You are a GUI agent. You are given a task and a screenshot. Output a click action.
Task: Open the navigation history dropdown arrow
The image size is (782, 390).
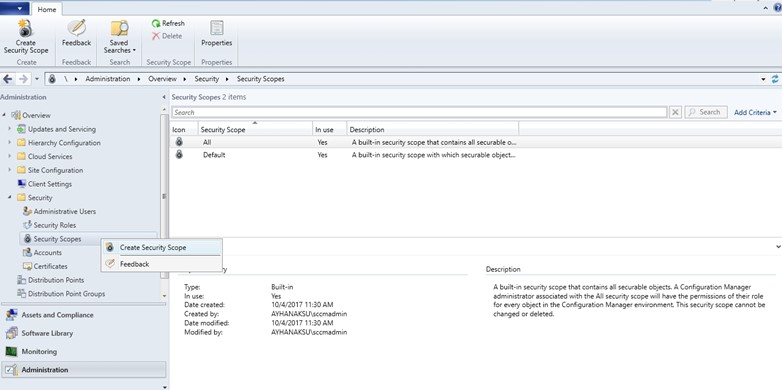click(x=37, y=79)
